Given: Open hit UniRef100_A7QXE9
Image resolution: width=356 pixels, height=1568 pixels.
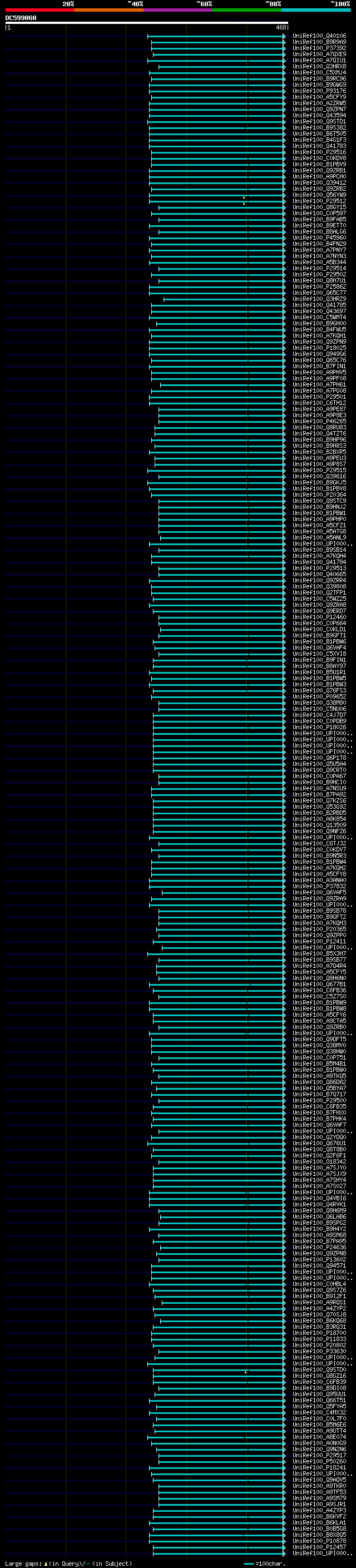Looking at the screenshot, I should click(319, 54).
